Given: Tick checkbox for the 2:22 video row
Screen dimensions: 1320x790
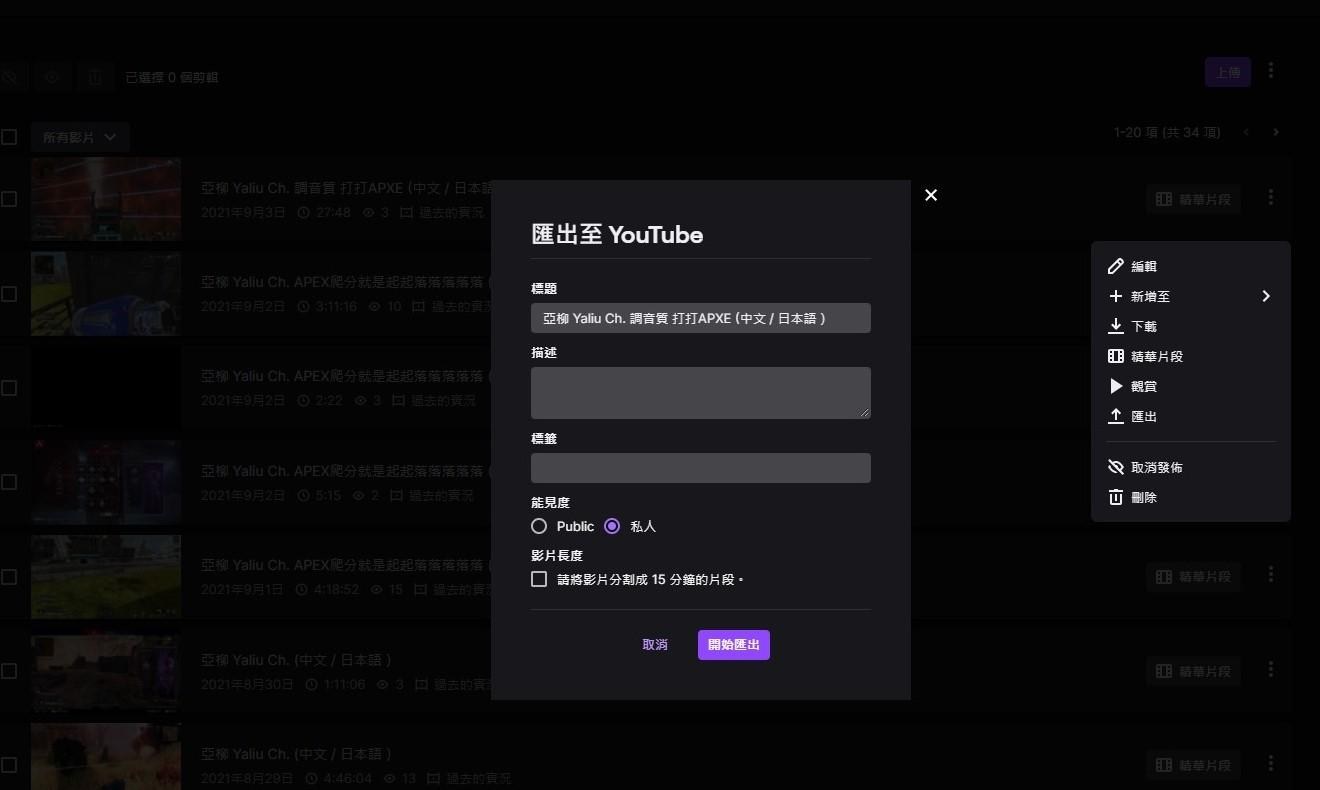Looking at the screenshot, I should tap(9, 388).
